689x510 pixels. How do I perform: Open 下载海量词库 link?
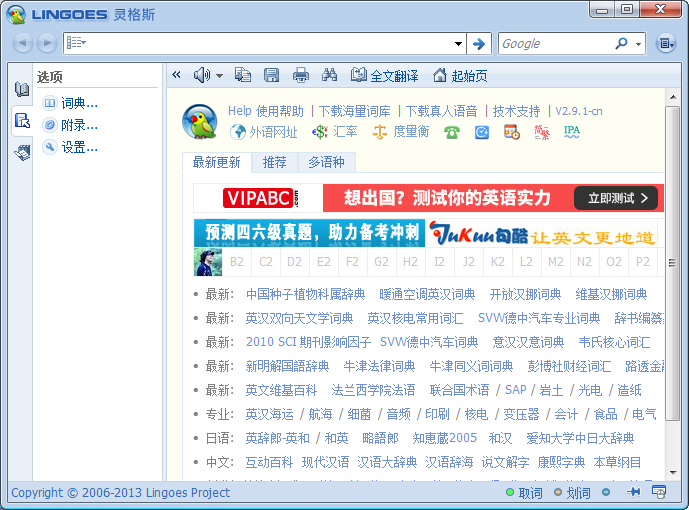355,111
